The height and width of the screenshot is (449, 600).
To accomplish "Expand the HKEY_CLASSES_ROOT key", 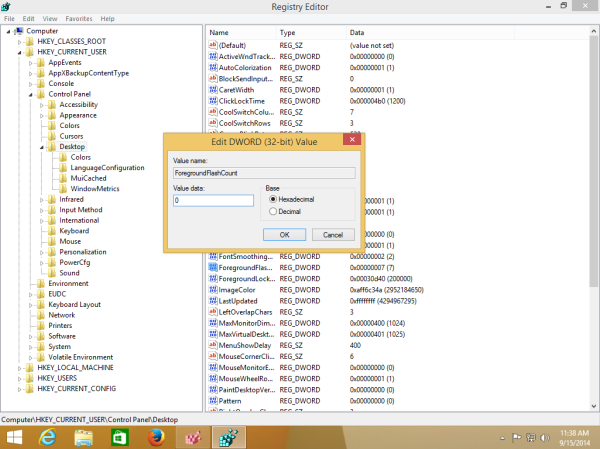I will (20, 42).
